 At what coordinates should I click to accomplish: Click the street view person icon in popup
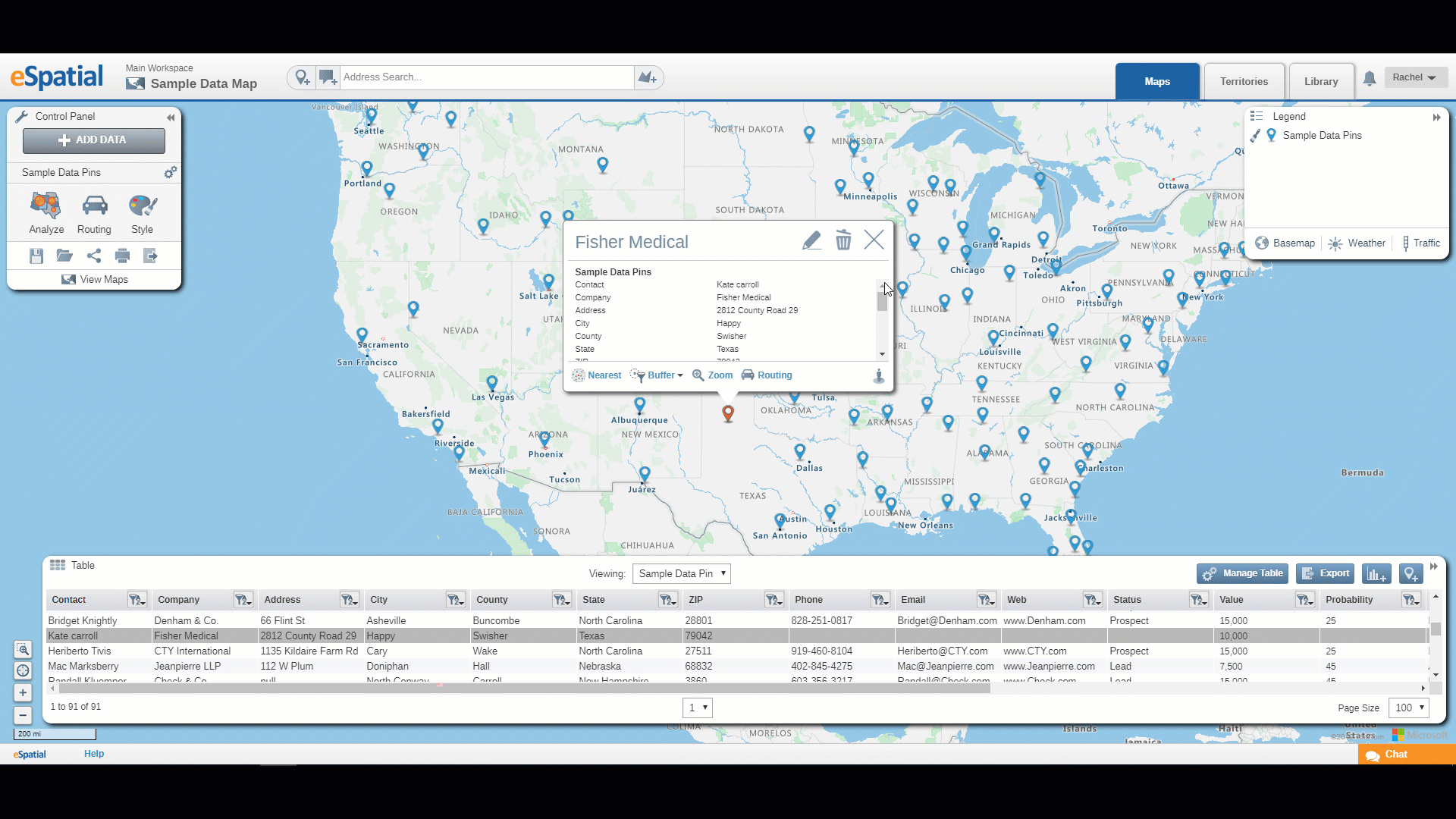tap(878, 375)
